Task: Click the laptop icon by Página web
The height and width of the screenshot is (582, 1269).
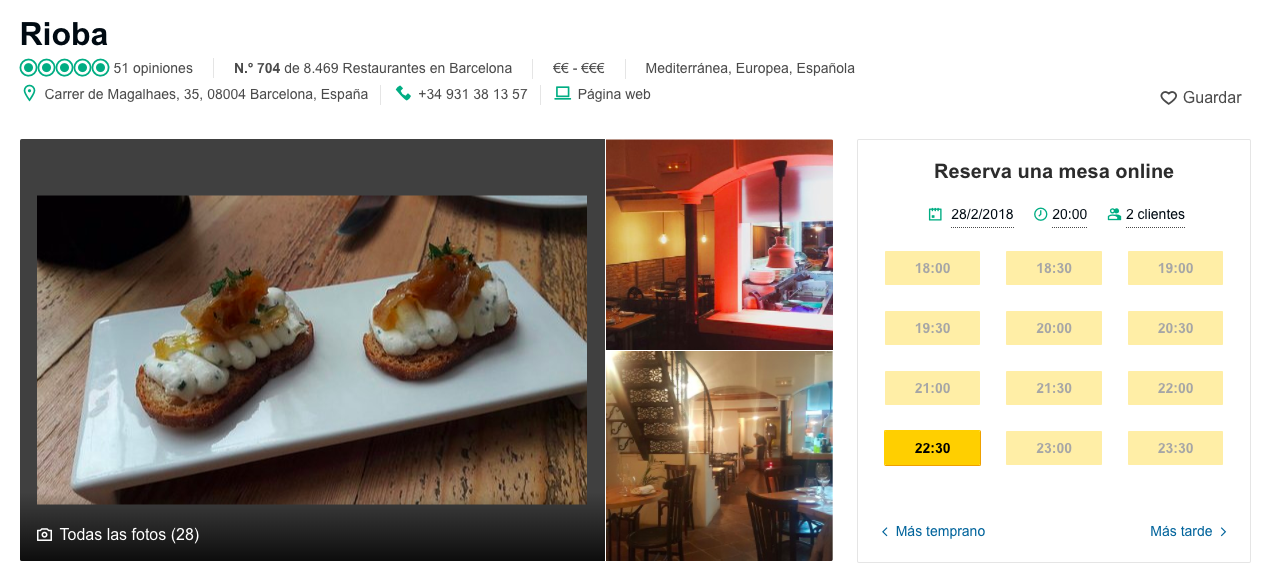Action: (x=562, y=94)
